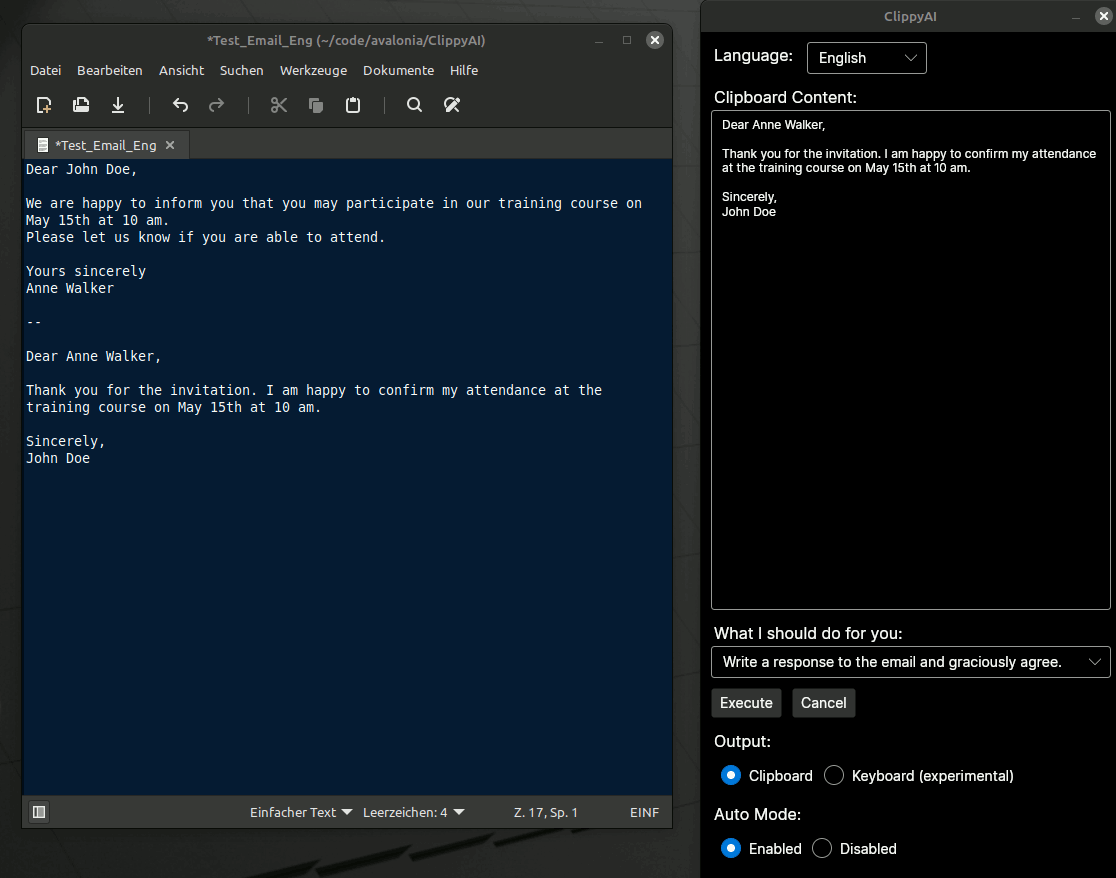
Task: Create a new document
Action: [43, 105]
